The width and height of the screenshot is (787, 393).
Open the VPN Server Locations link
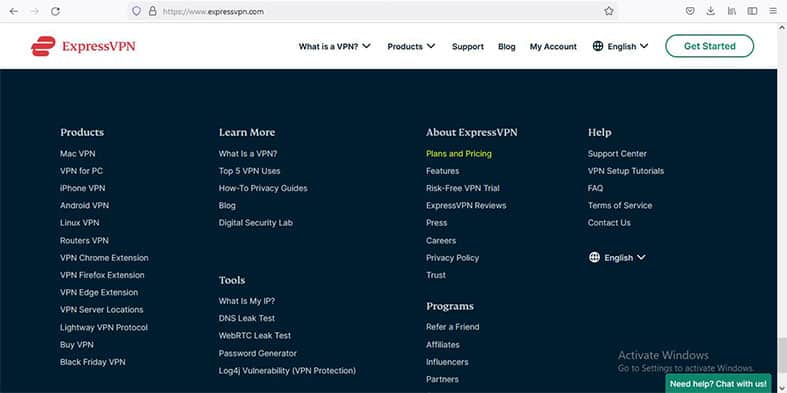(101, 310)
